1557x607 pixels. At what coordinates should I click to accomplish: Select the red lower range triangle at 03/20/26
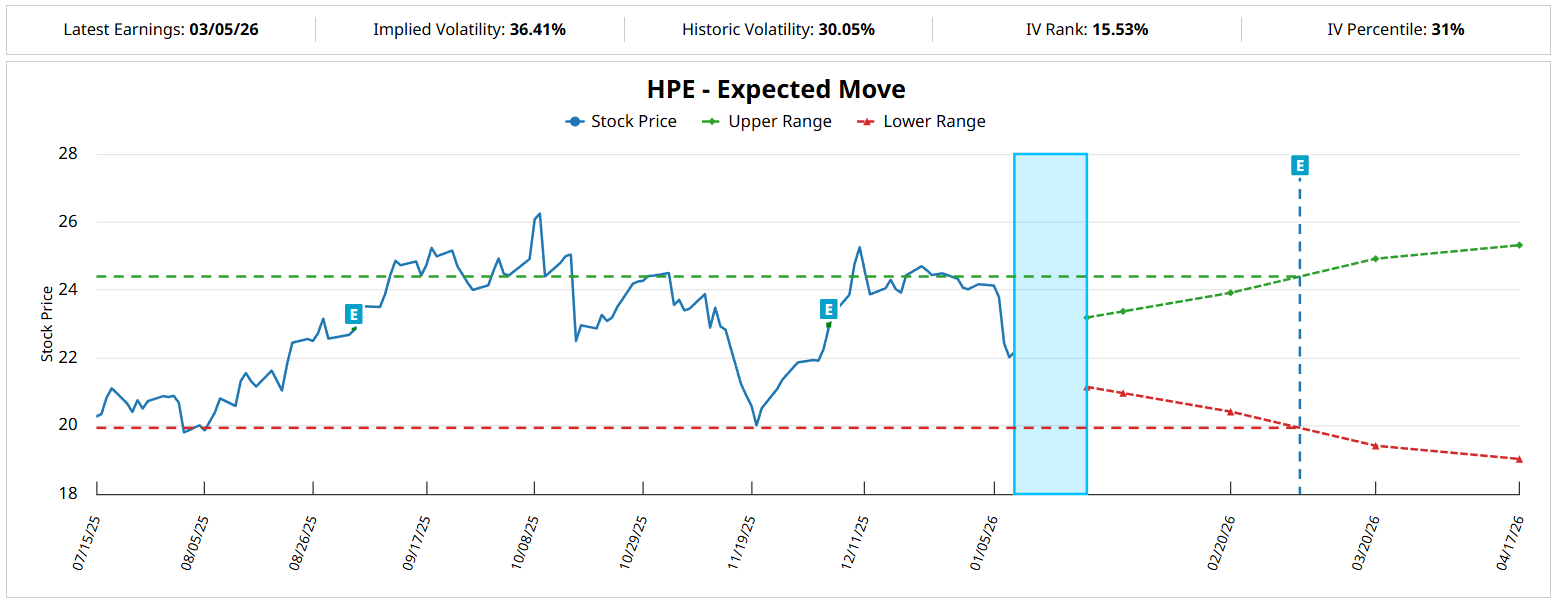[x=1375, y=445]
